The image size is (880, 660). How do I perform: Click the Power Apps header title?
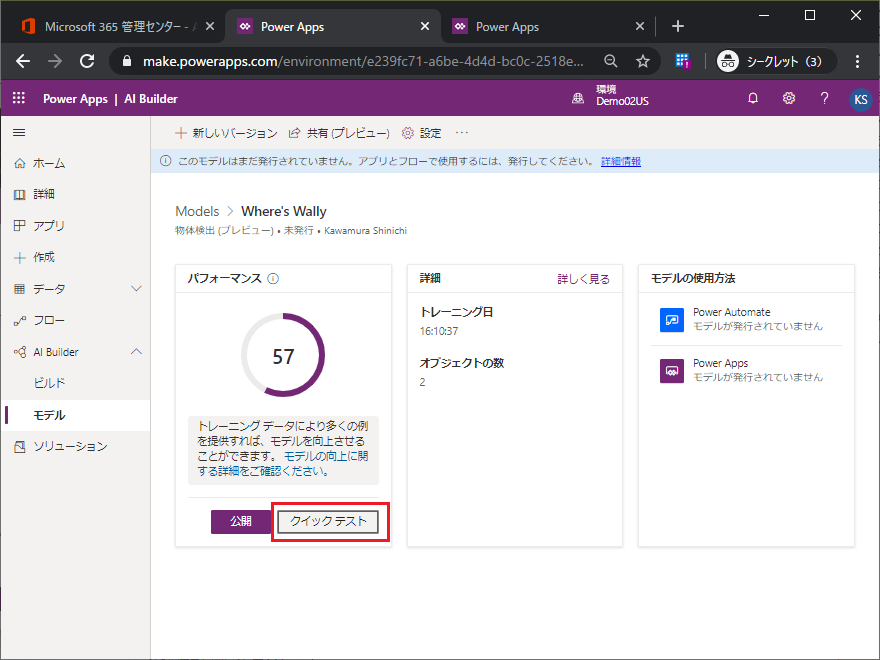click(x=75, y=99)
